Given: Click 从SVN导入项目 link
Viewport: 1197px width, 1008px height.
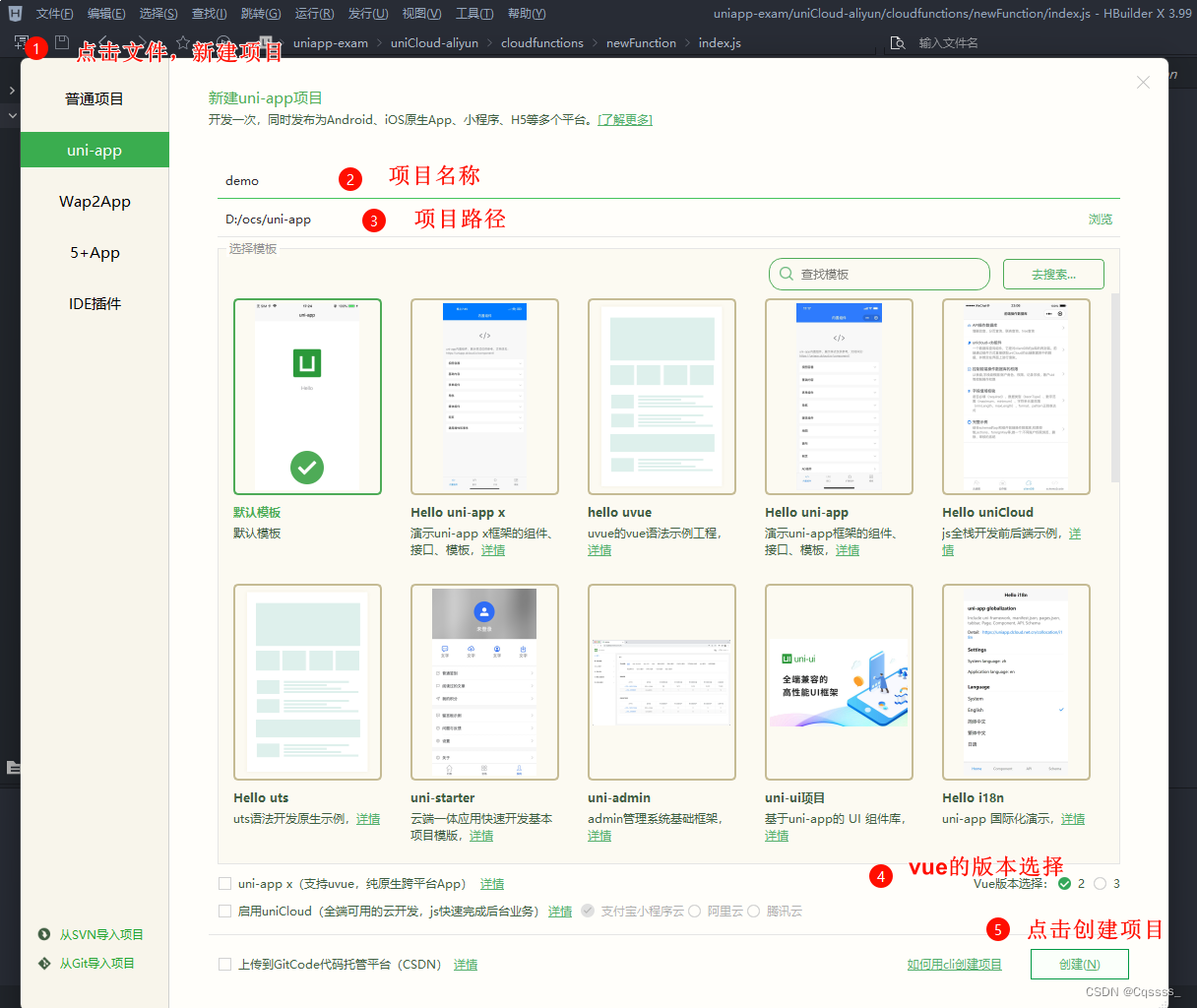Looking at the screenshot, I should pyautogui.click(x=101, y=934).
